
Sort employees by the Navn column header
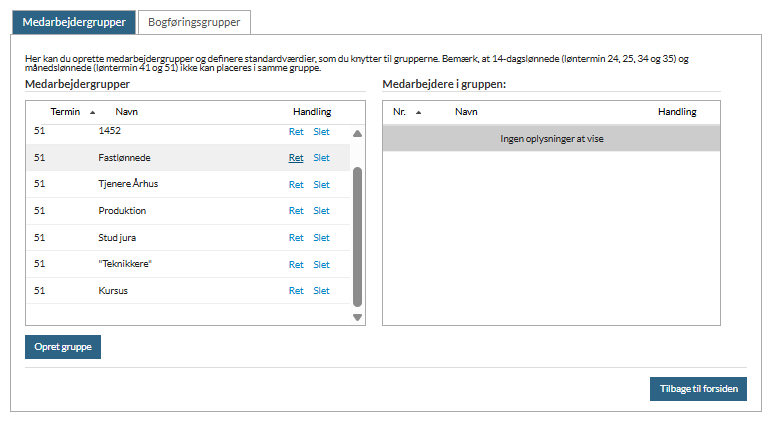(466, 112)
